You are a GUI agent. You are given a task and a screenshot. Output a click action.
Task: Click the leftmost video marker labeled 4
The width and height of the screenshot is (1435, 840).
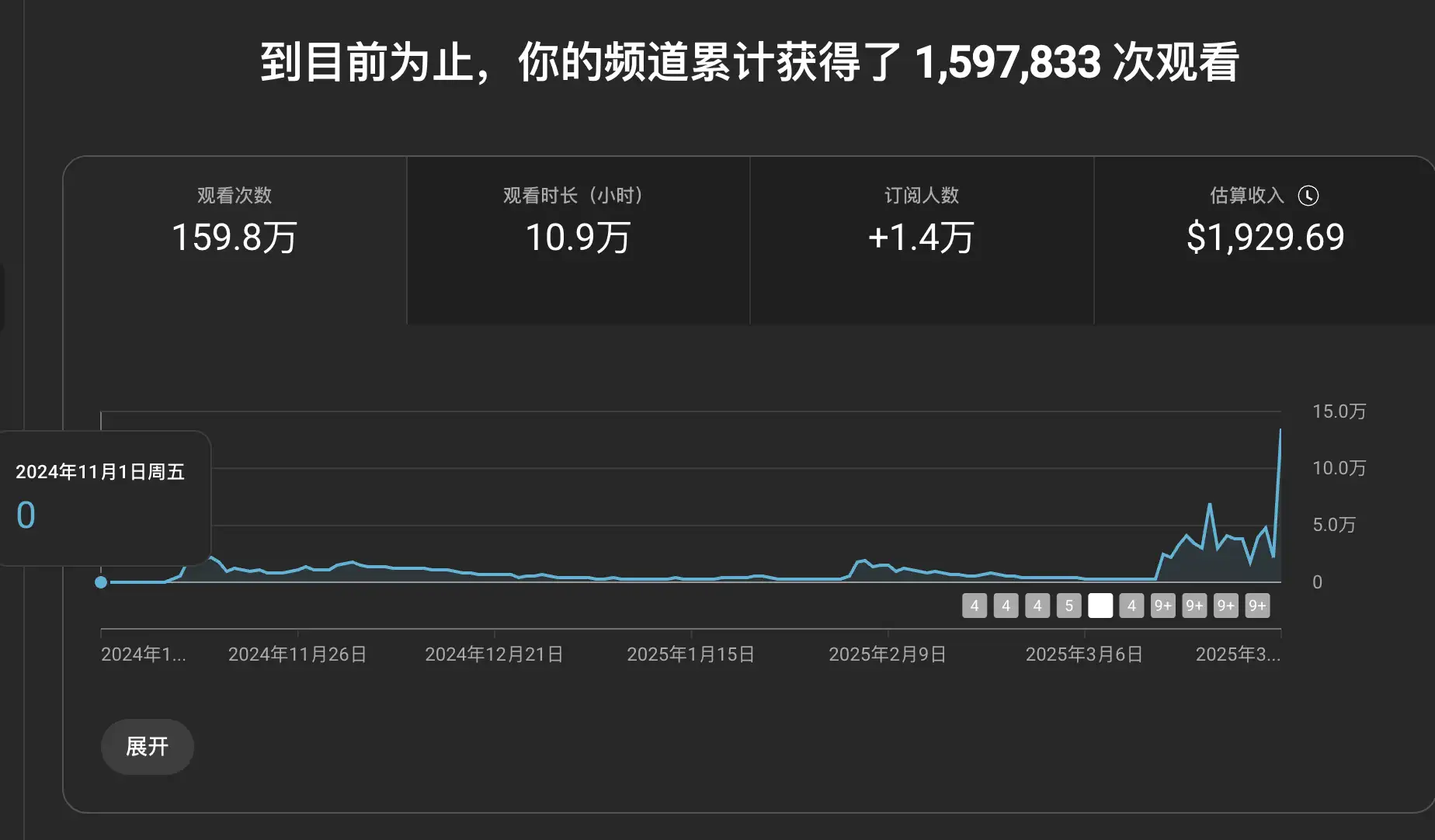(x=975, y=606)
